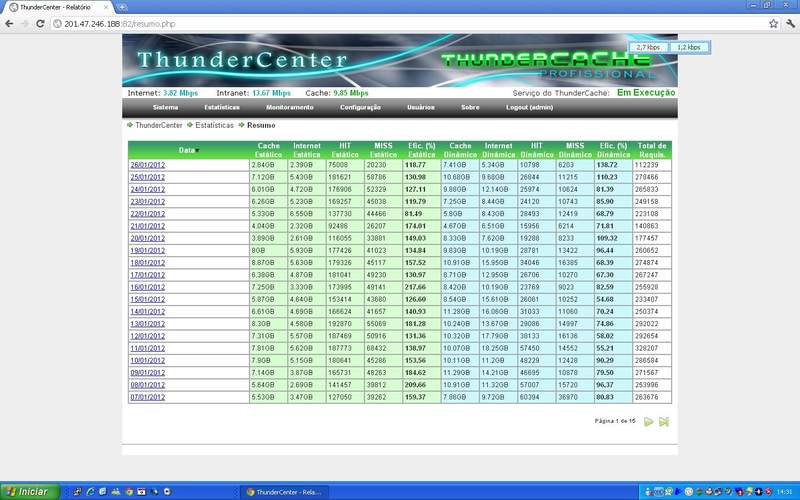Click the 2,7 kbps network meter widget
Image resolution: width=800 pixels, height=500 pixels.
[648, 47]
